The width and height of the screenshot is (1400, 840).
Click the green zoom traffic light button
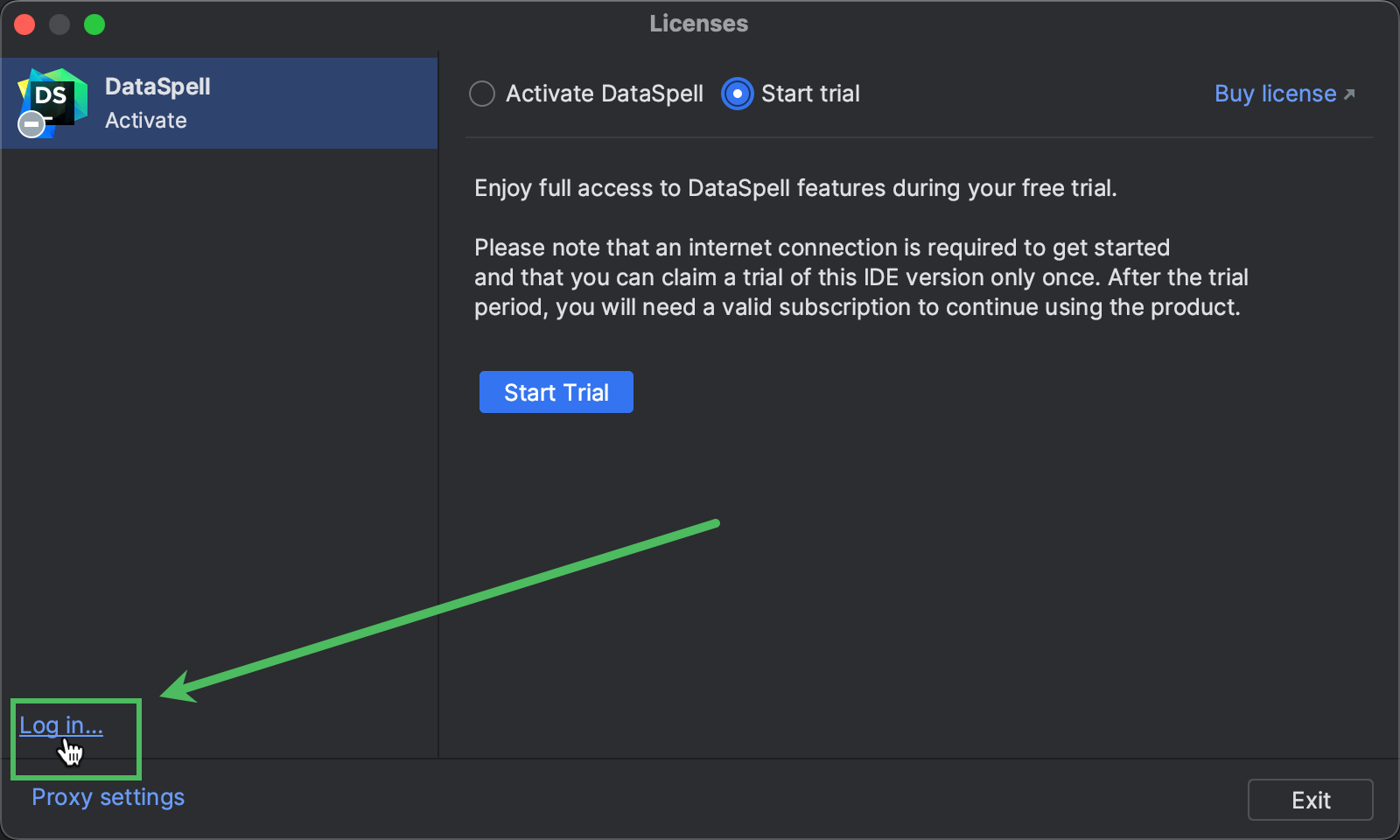pyautogui.click(x=94, y=24)
